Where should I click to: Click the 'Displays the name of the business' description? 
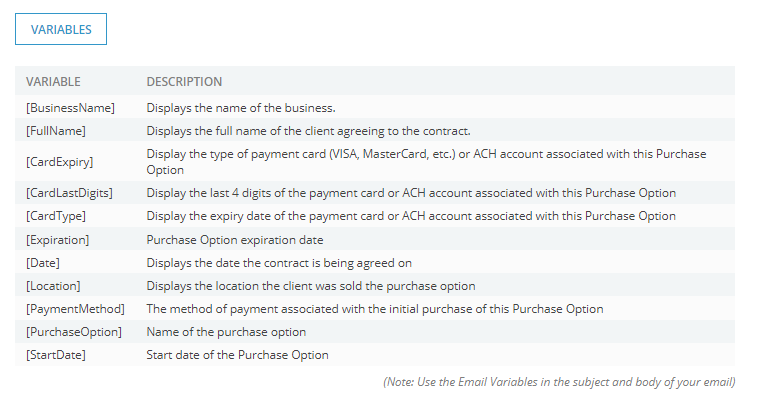(241, 108)
